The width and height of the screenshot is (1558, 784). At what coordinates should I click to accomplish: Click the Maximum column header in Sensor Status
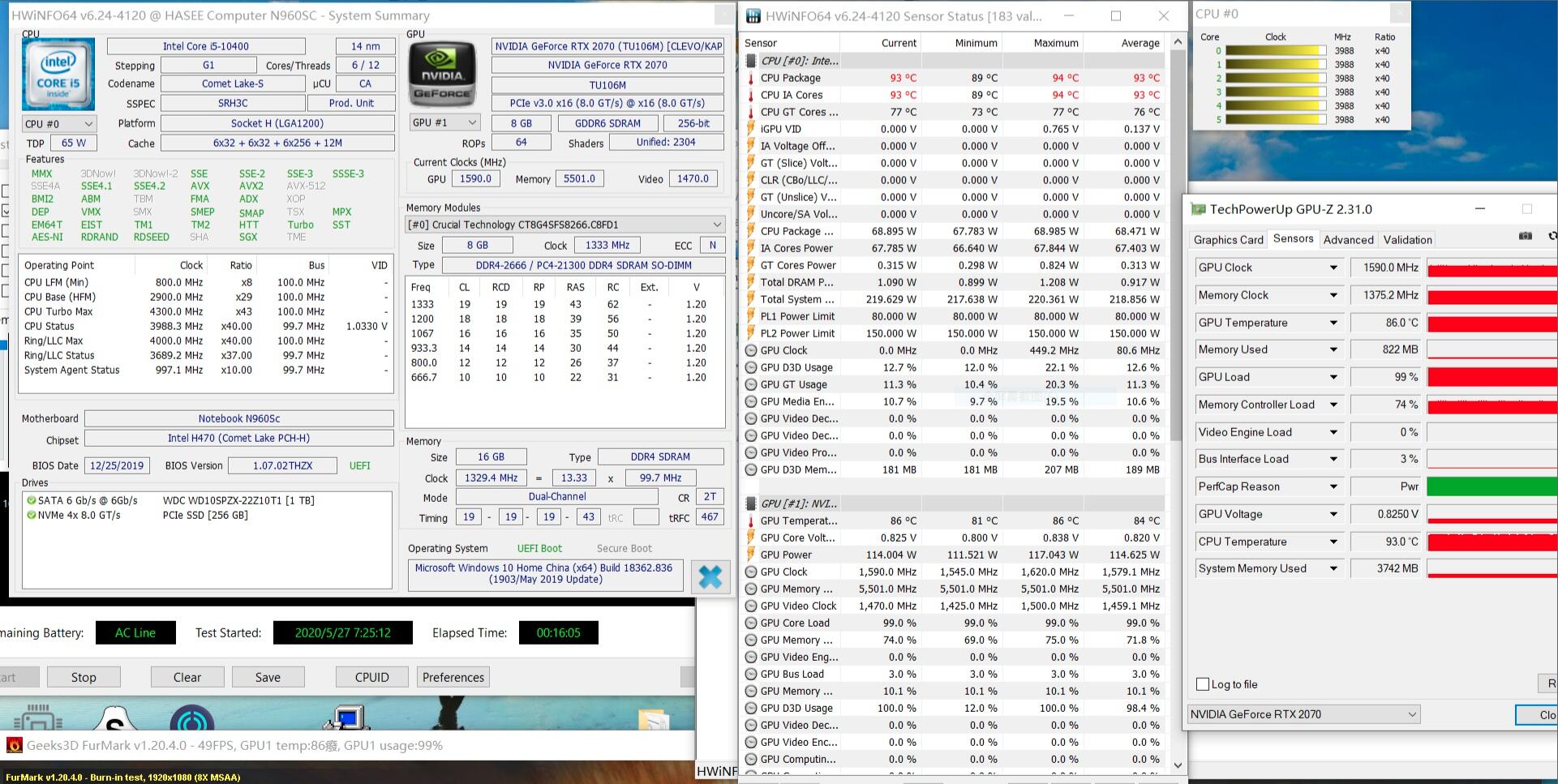click(1043, 43)
